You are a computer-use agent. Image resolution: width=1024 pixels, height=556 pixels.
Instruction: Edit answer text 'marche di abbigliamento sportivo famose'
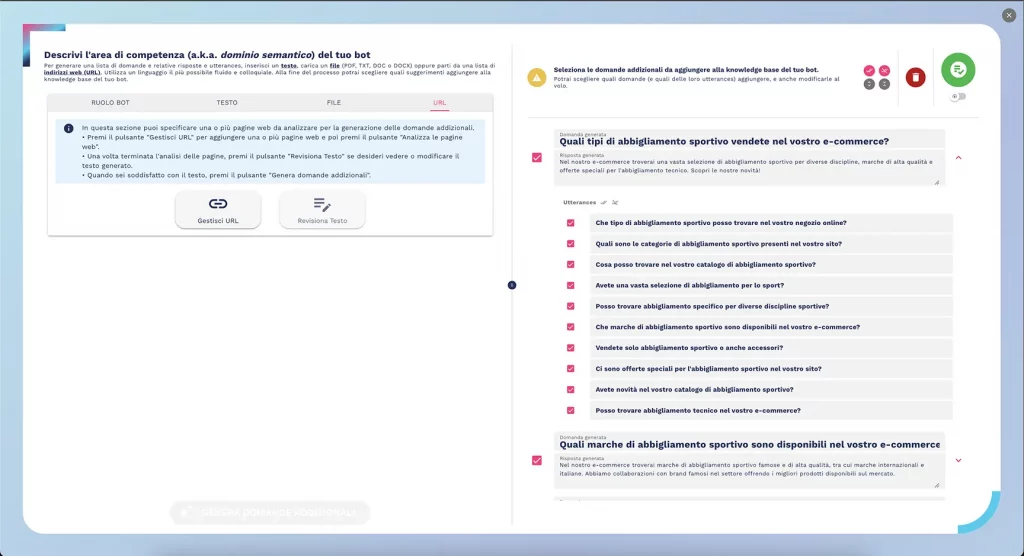pos(749,471)
